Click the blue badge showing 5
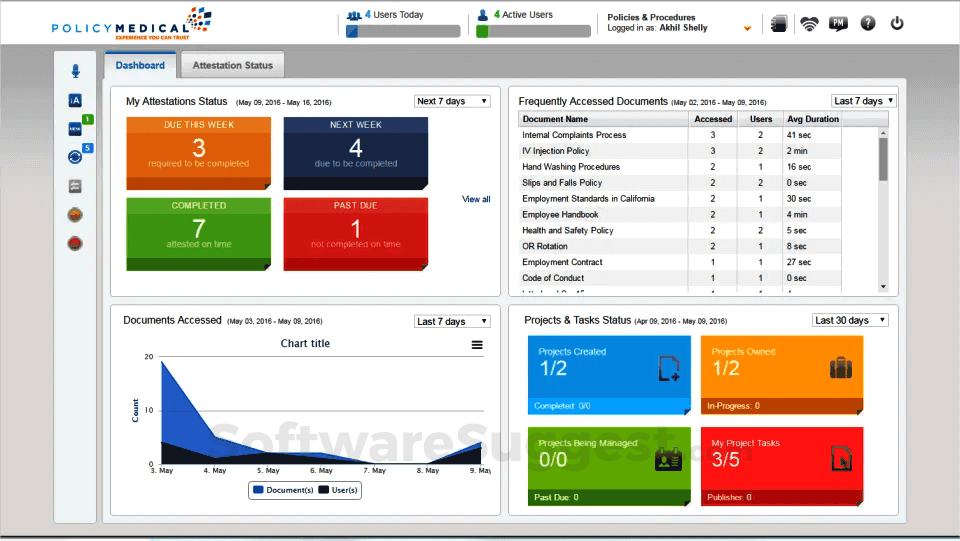 coord(88,147)
